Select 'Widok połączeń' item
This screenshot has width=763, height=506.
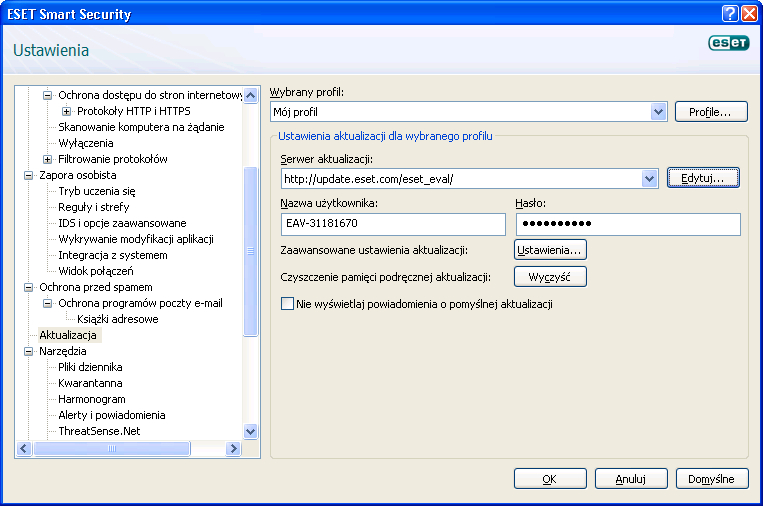point(95,271)
